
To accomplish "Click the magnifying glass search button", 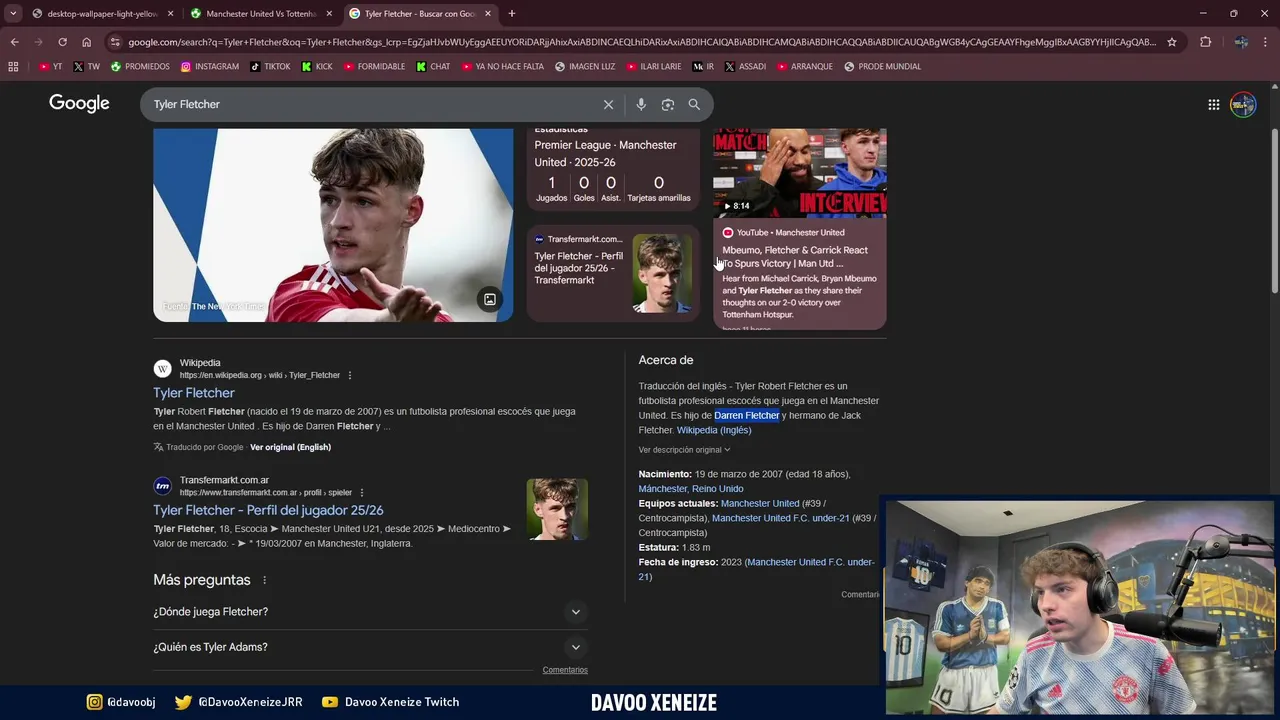I will tap(694, 104).
